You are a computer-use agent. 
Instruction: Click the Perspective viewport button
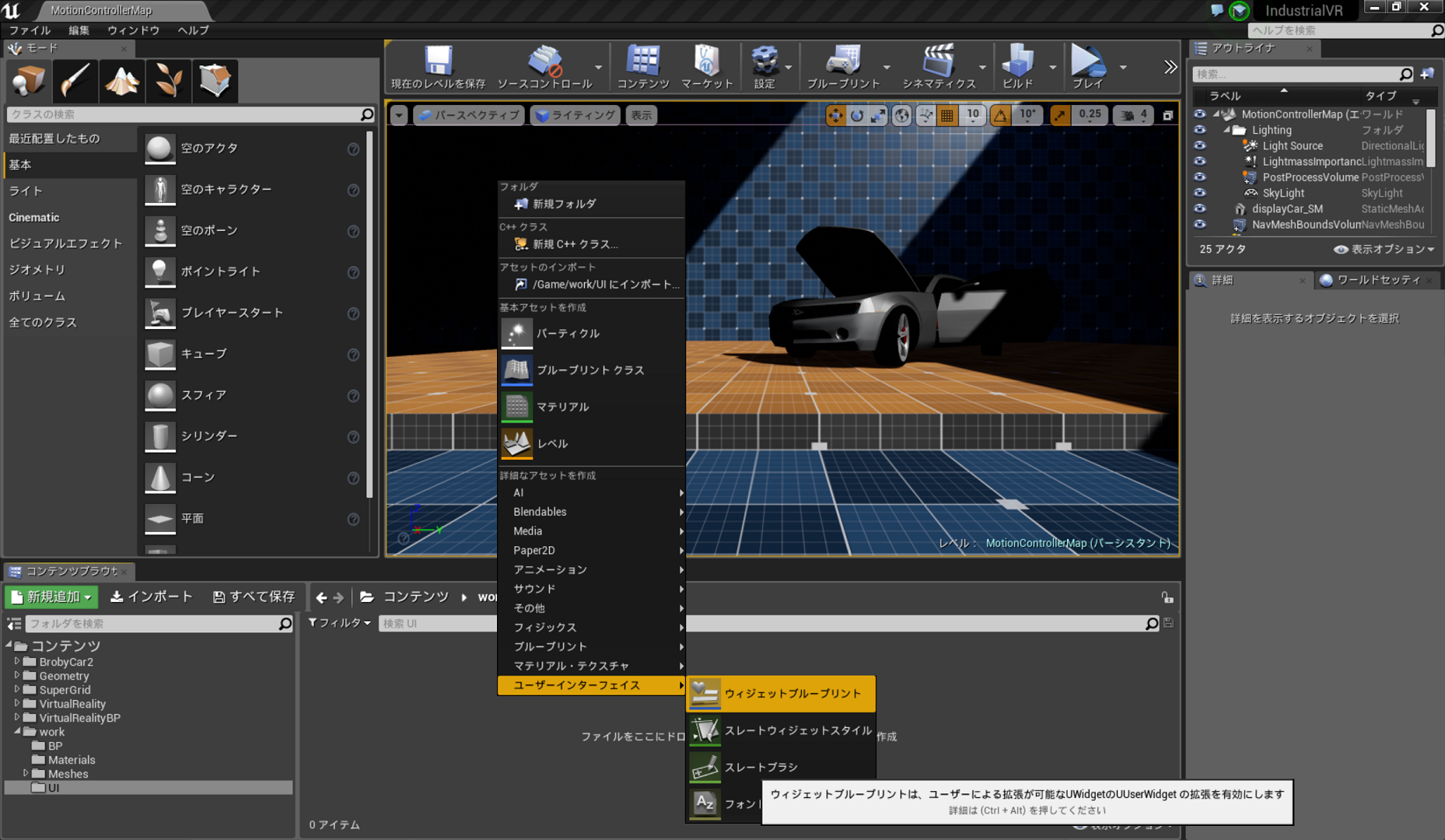pos(469,115)
